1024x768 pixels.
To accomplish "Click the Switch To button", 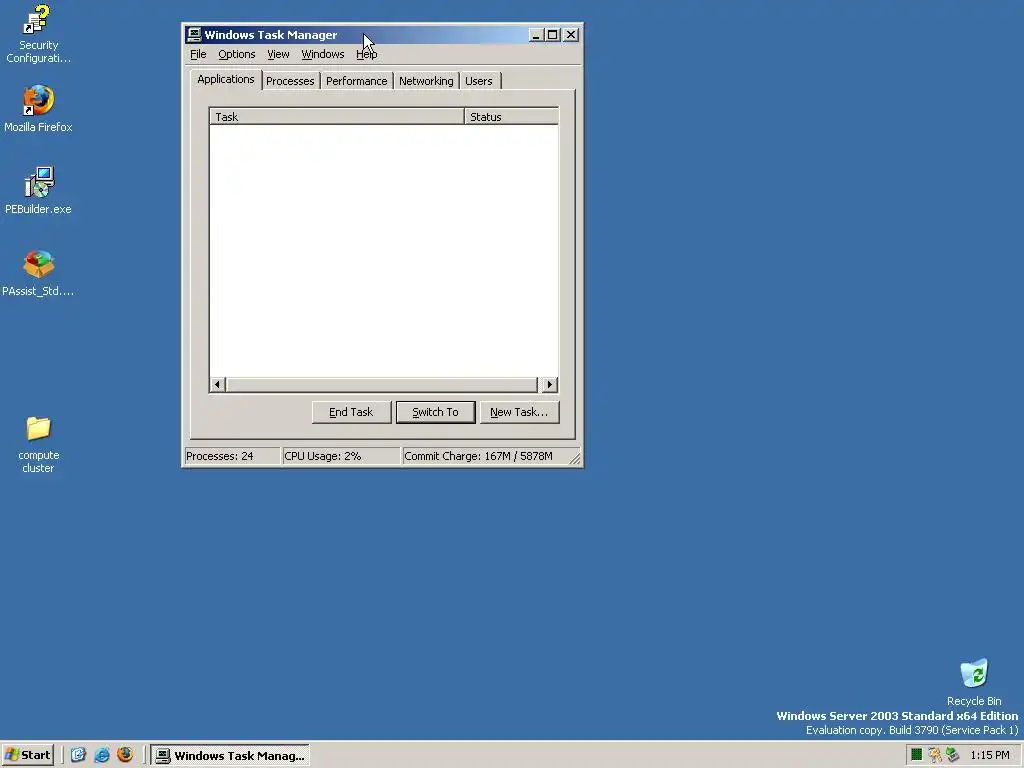I will [436, 412].
